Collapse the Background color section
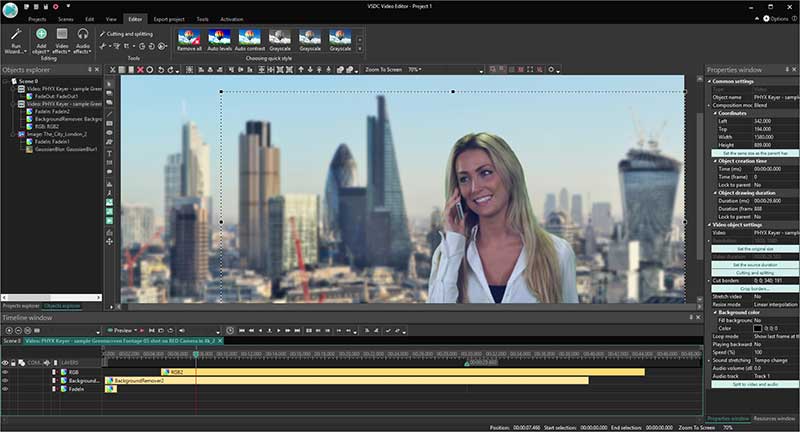Viewport: 800px width, 432px height. [x=715, y=312]
